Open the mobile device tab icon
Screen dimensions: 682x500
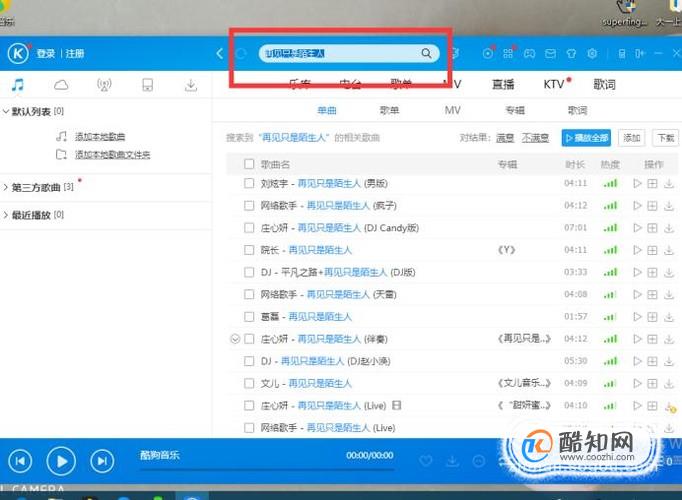pyautogui.click(x=147, y=85)
